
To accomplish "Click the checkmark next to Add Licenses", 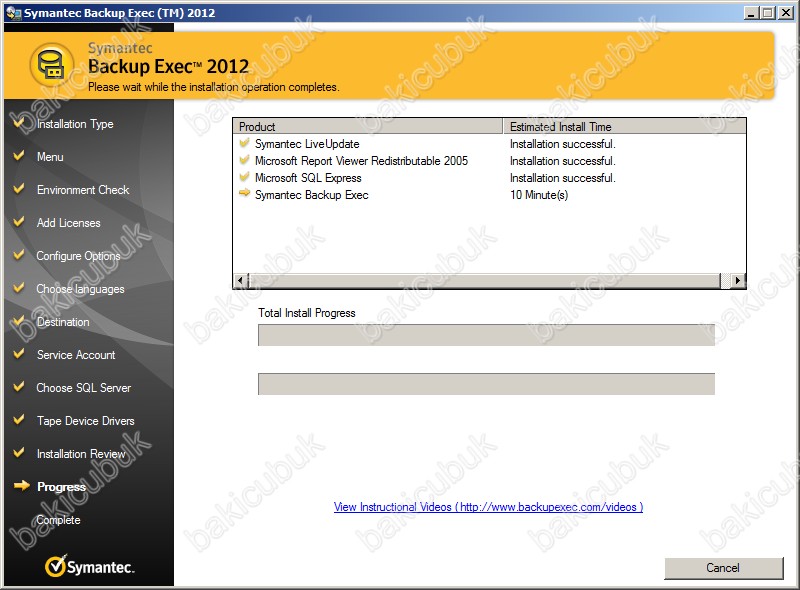I will coord(19,222).
